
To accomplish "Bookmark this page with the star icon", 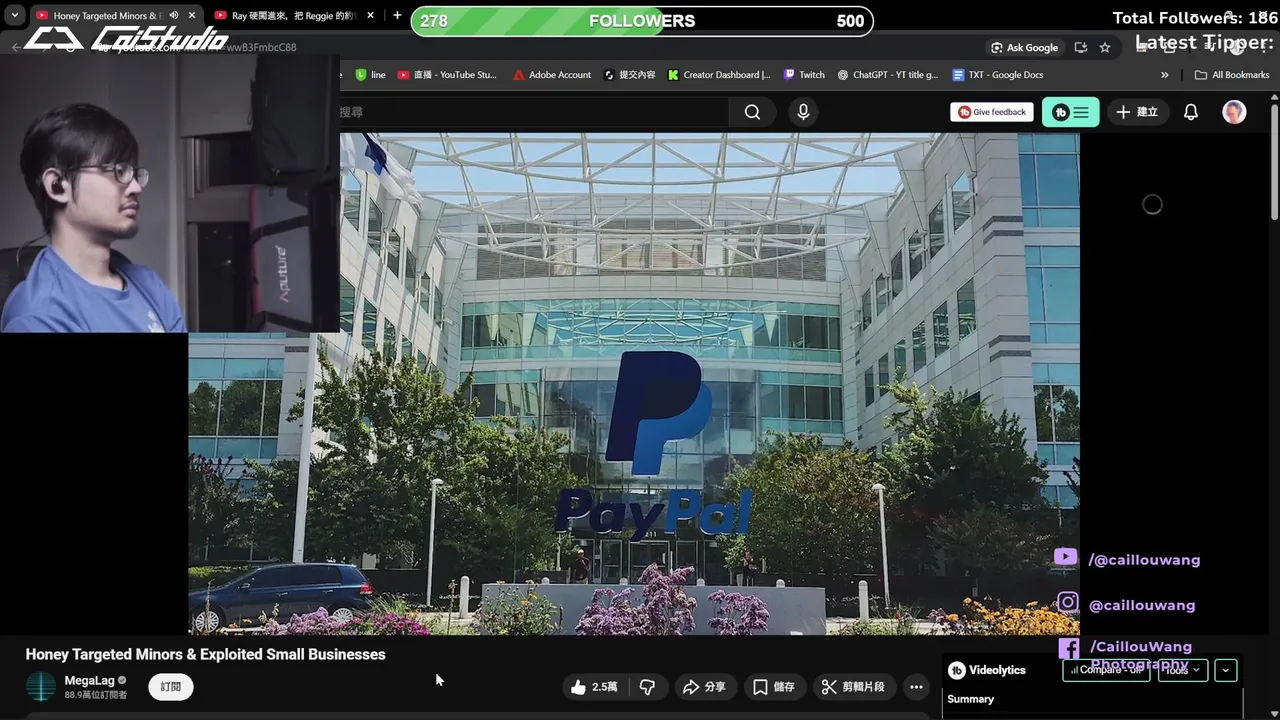I will [x=1105, y=47].
